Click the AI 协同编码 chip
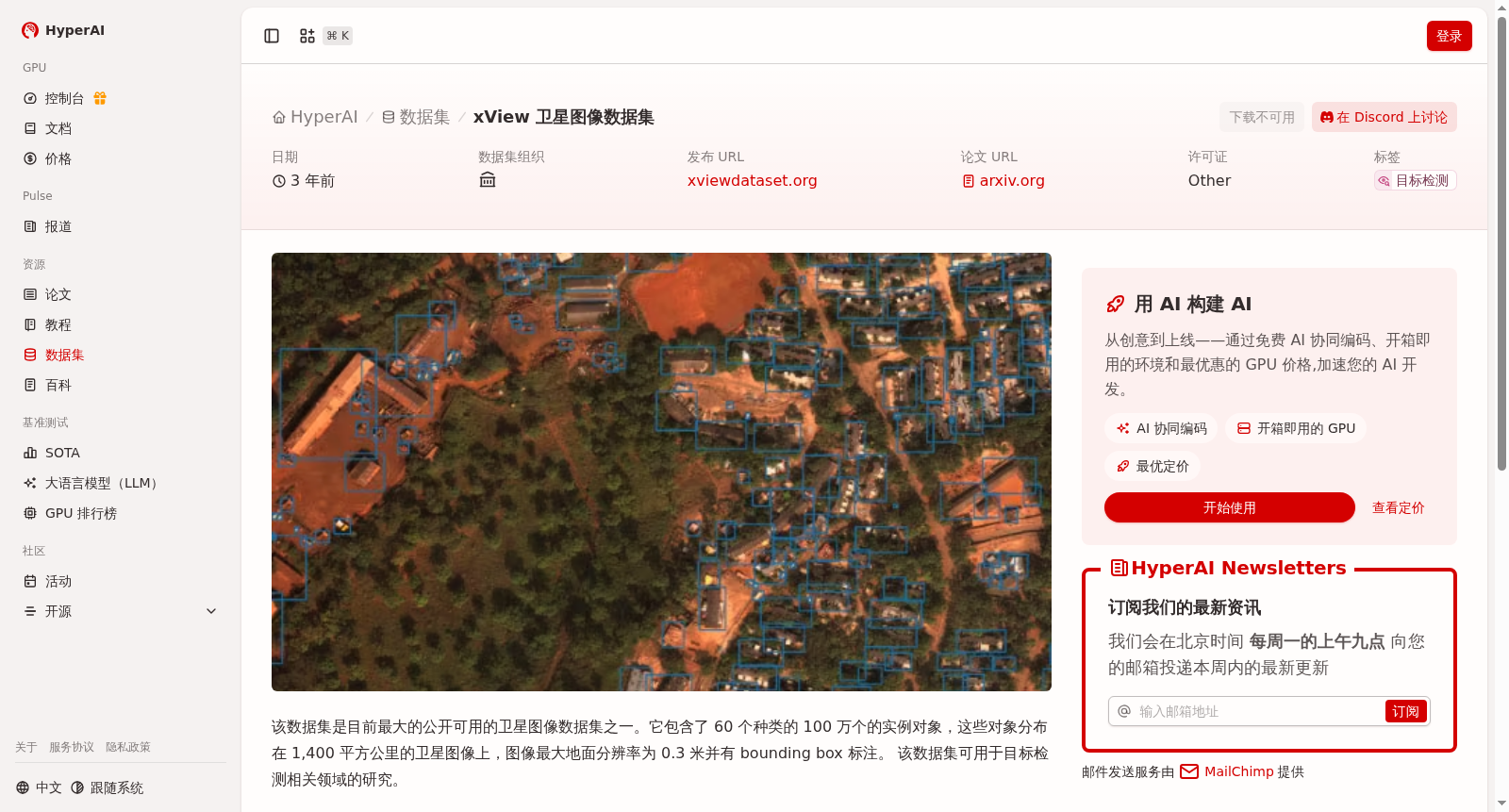Viewport: 1509px width, 812px height. point(1161,428)
